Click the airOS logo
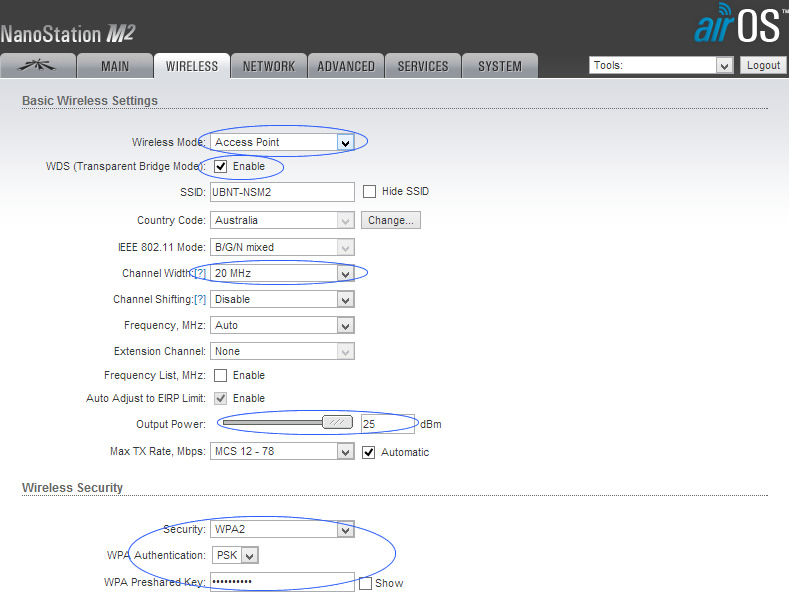 pyautogui.click(x=738, y=25)
